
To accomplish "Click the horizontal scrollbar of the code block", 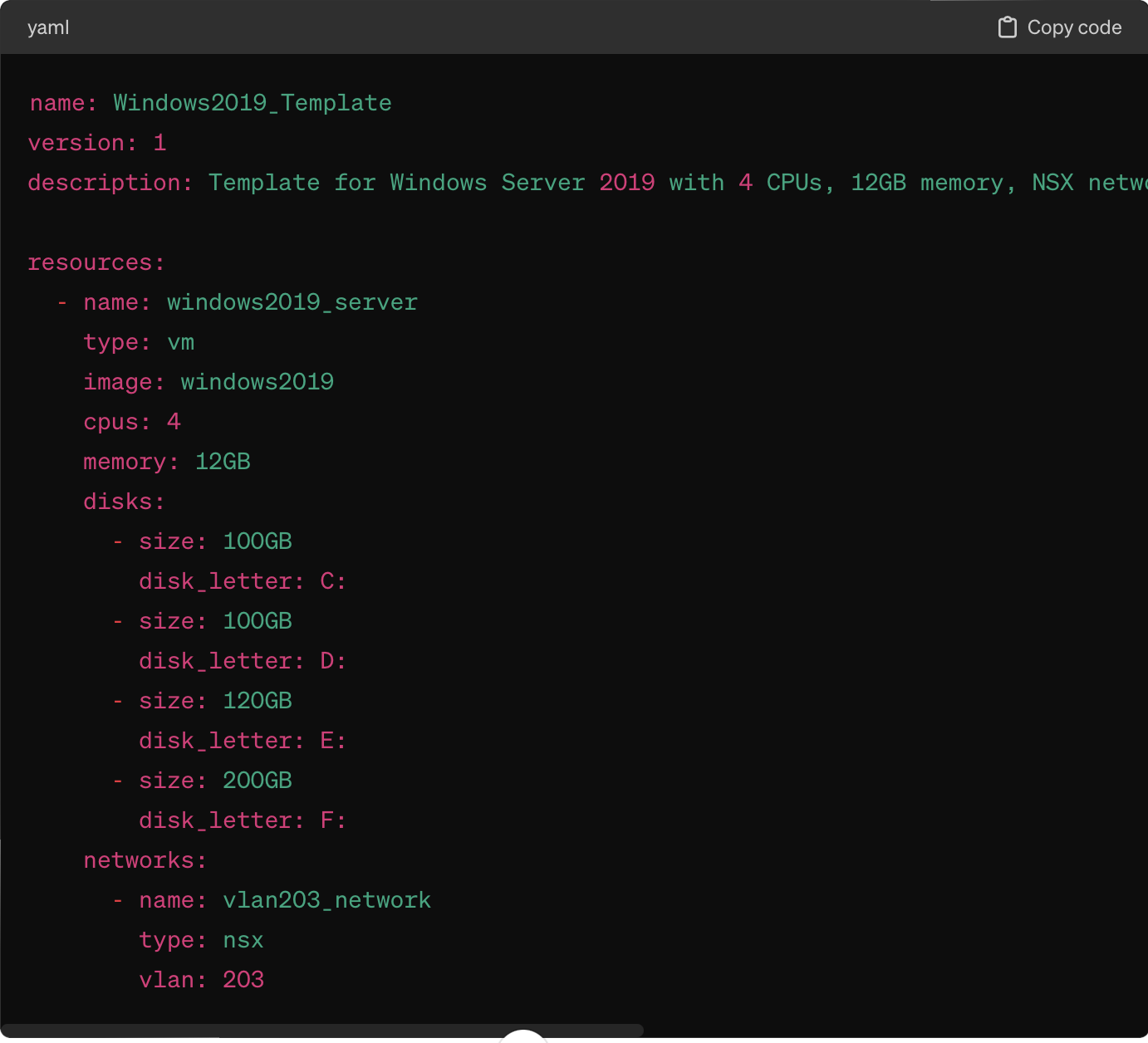I will pyautogui.click(x=322, y=1031).
